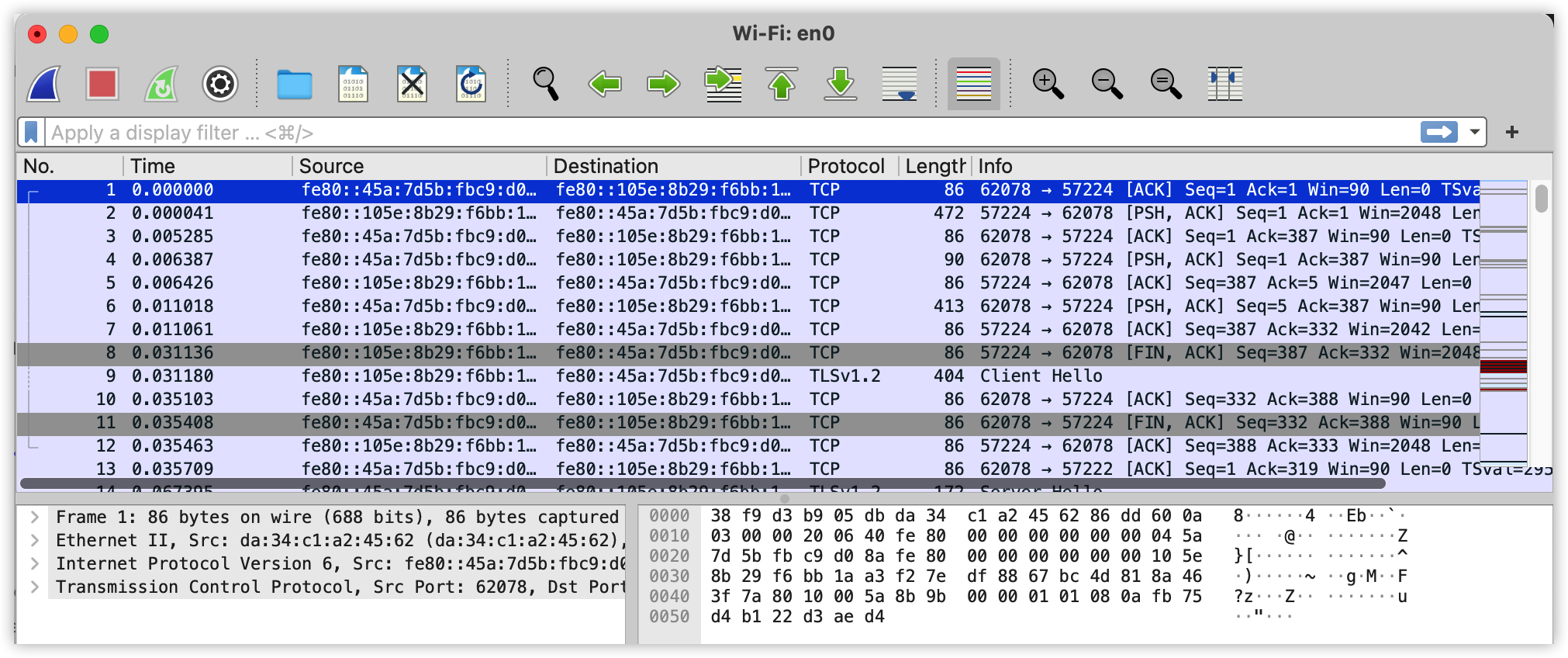Open recent display filters dropdown arrow
Screen dimensions: 1568x658
1475,133
